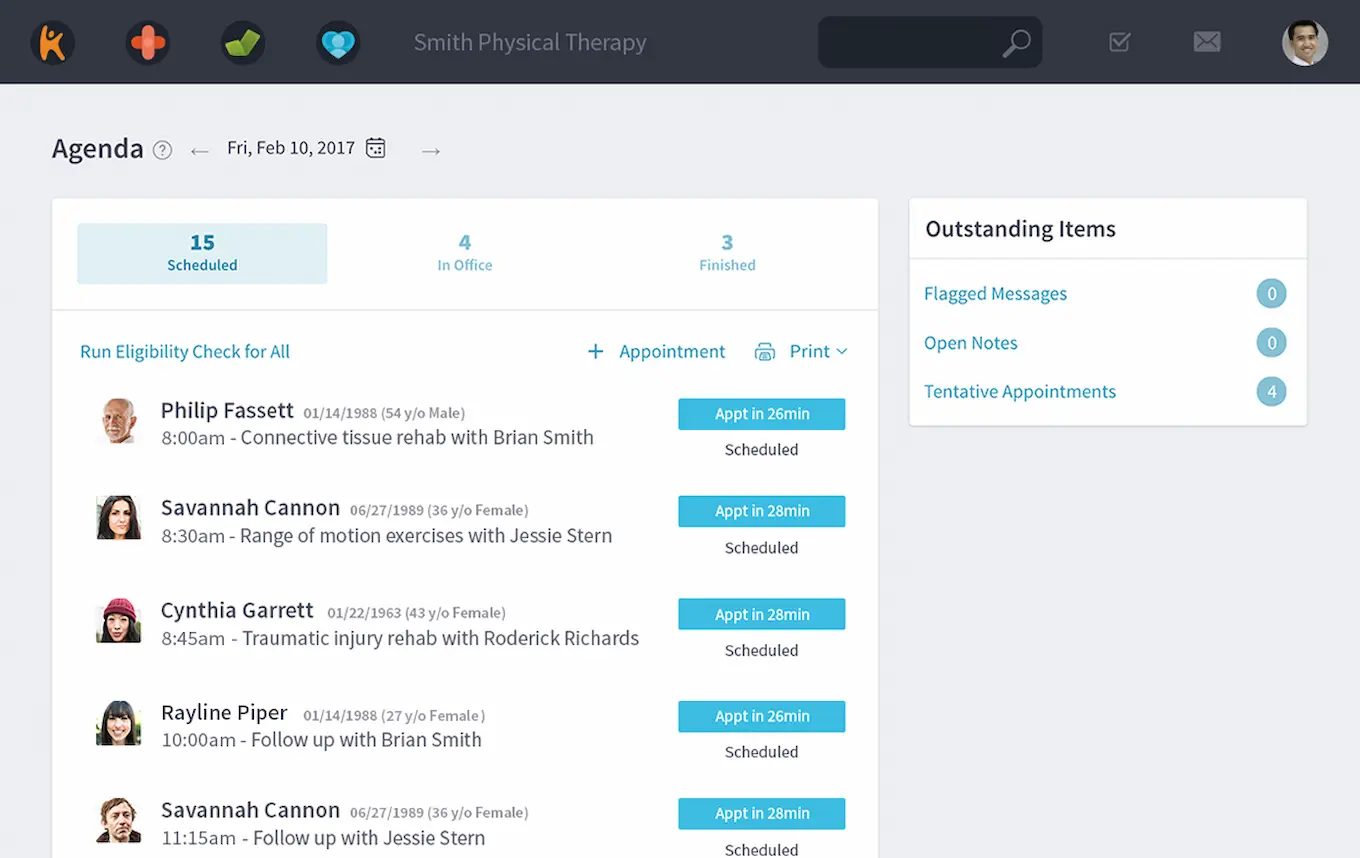
Task: Click the Agenda help question mark icon
Action: (x=162, y=150)
